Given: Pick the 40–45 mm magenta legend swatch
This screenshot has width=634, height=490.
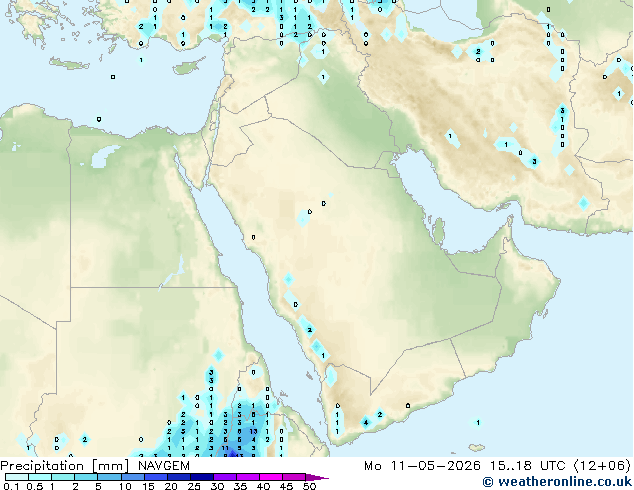Looking at the screenshot, I should 271,477.
